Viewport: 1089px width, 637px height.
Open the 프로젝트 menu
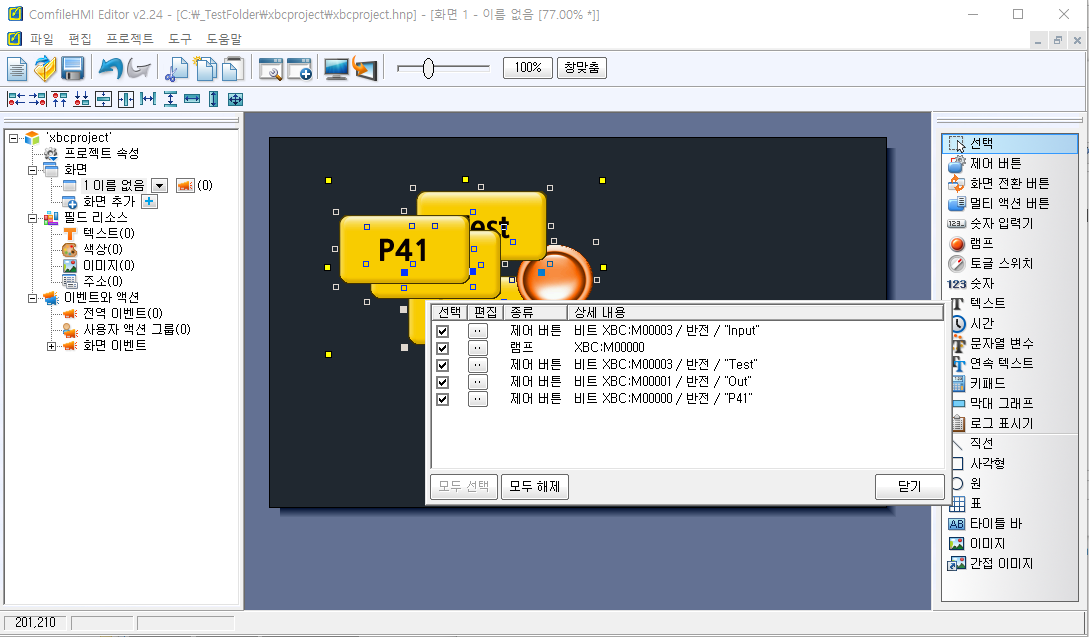coord(130,39)
